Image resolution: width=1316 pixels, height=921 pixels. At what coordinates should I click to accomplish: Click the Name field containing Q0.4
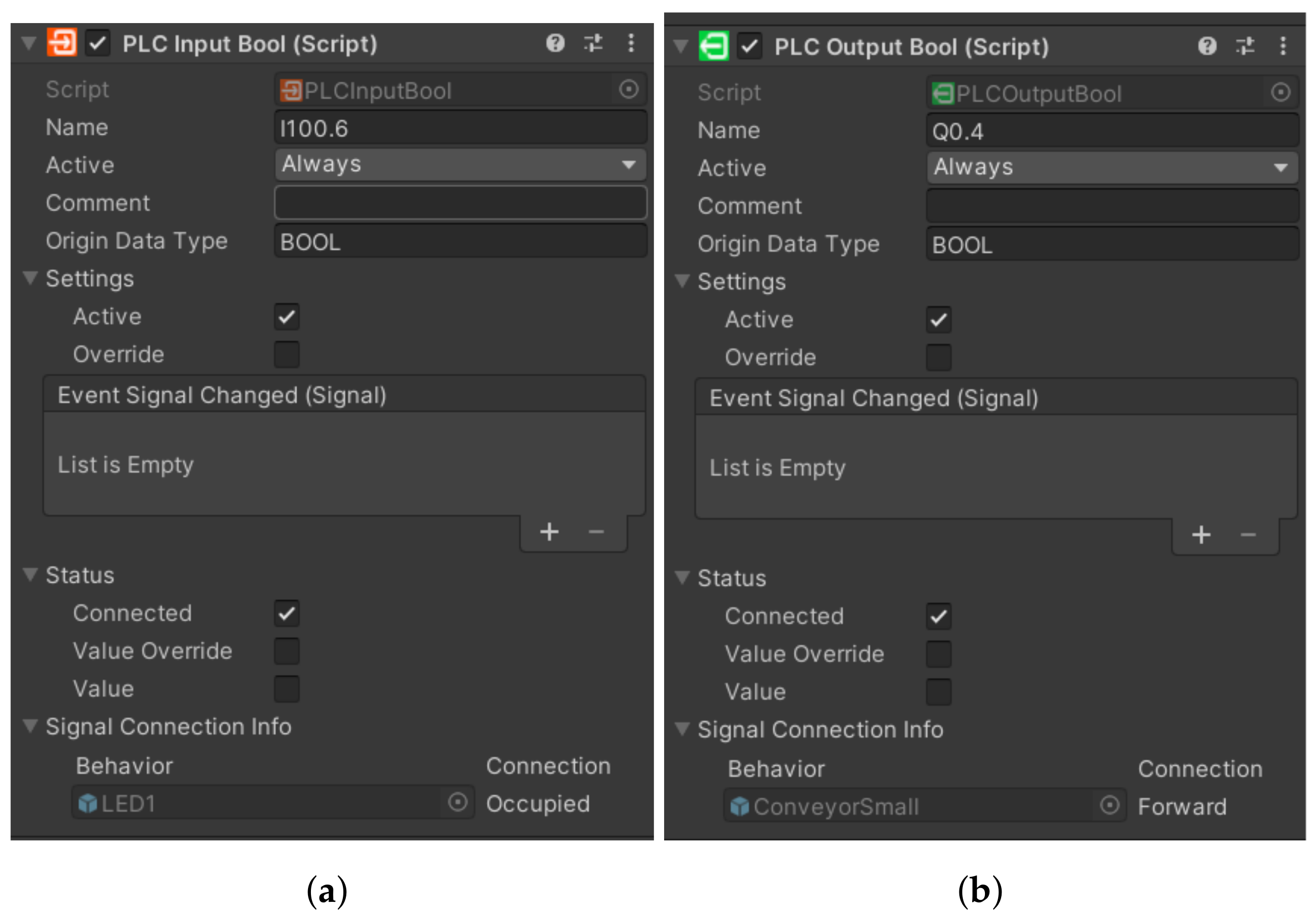tap(1112, 131)
